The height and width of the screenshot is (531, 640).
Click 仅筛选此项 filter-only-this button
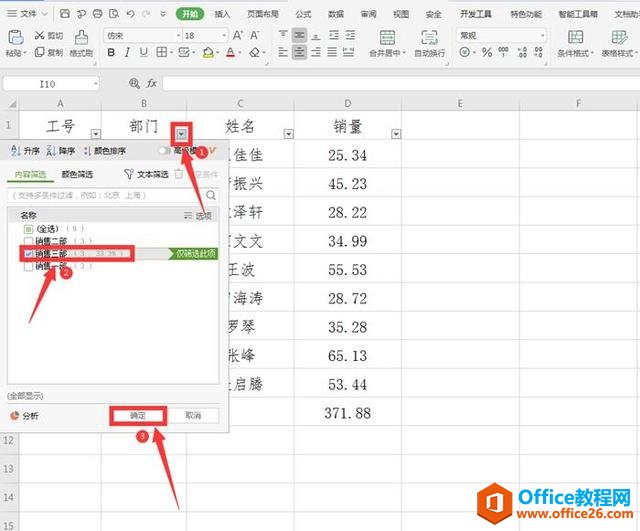tap(194, 253)
